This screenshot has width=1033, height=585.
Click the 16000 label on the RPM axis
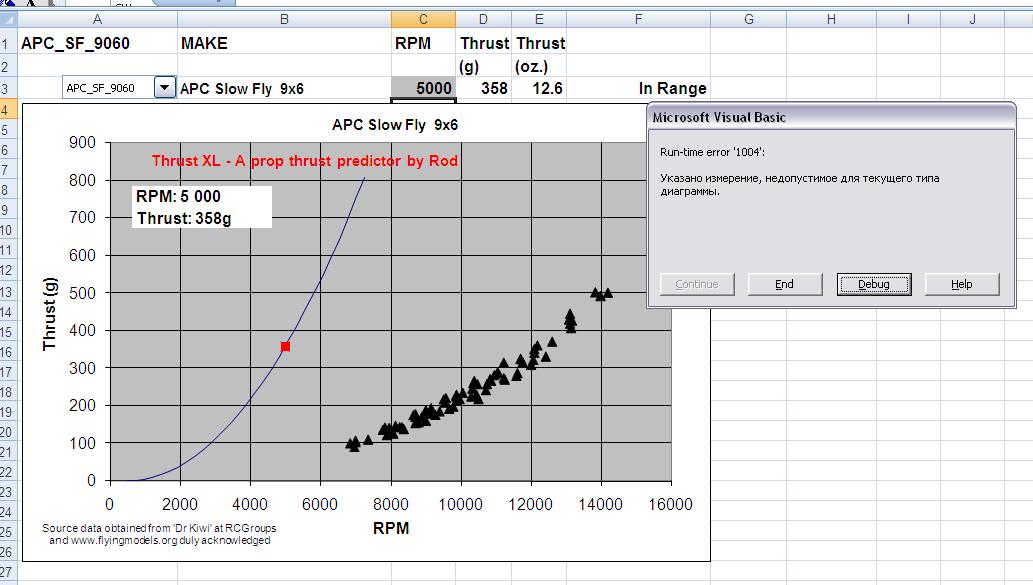(670, 505)
